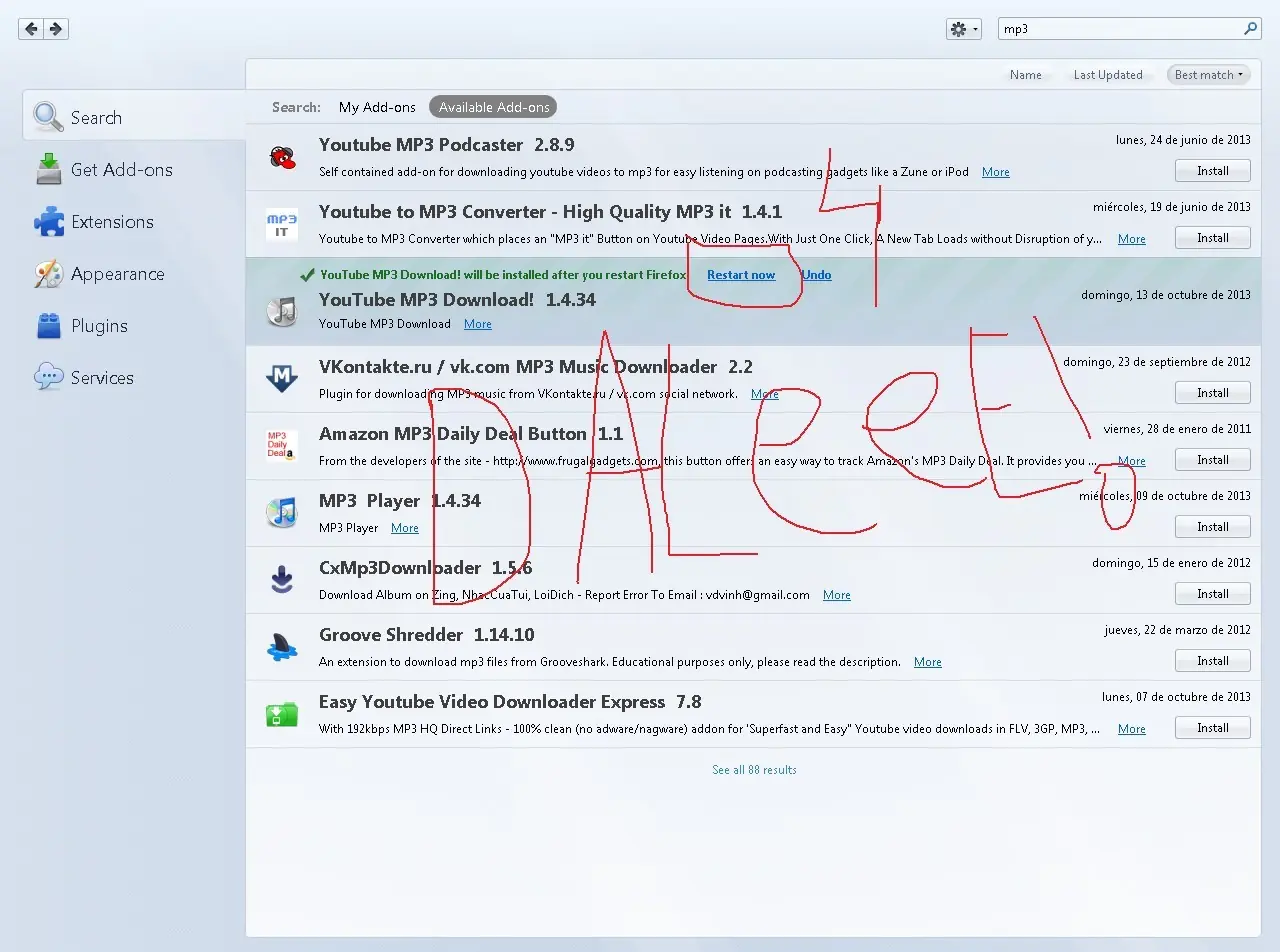Image resolution: width=1280 pixels, height=952 pixels.
Task: Show more about VKontakte MP3 Music Downloader
Action: pyautogui.click(x=765, y=394)
